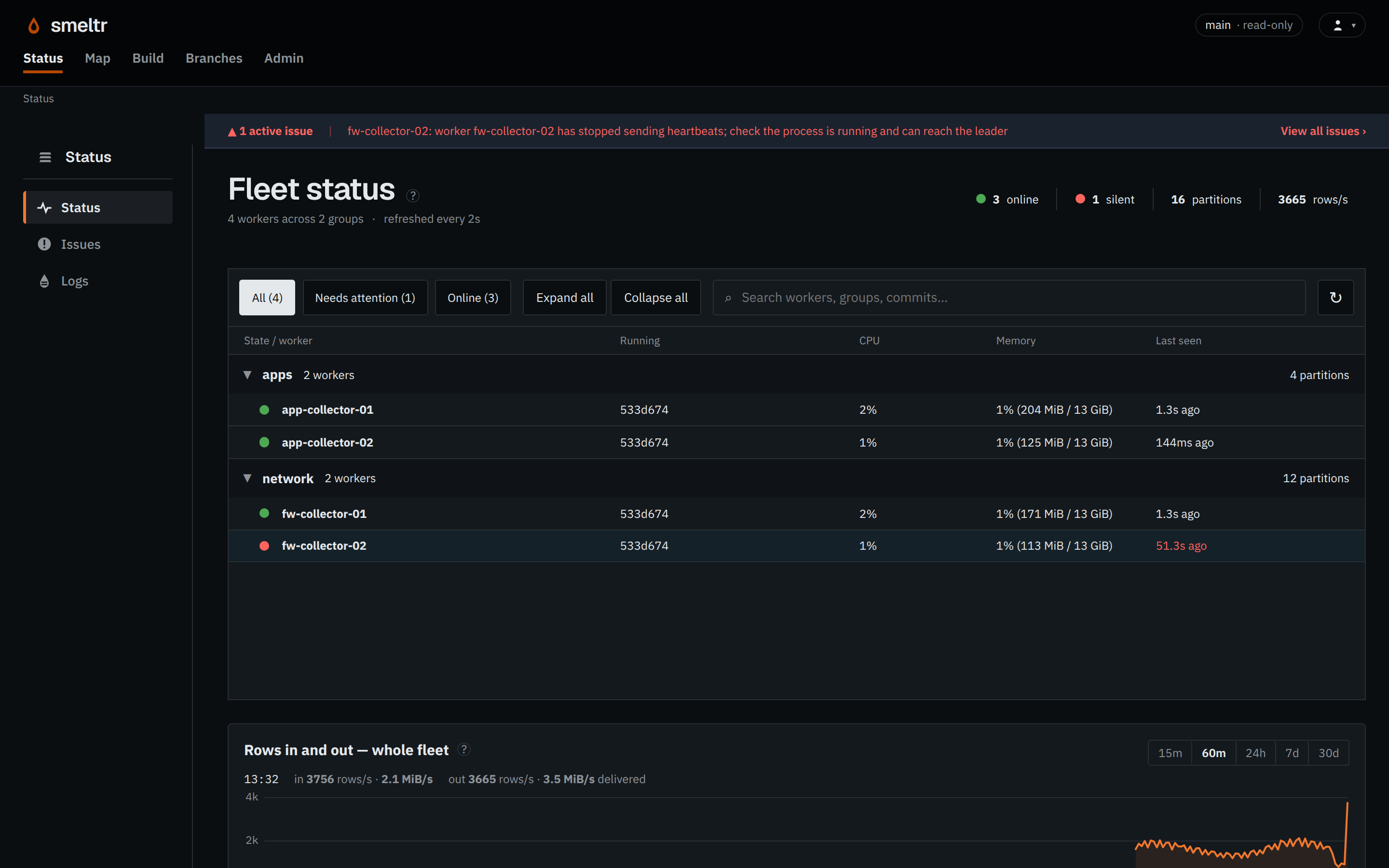Click the green status dot for app-collector-02

[x=265, y=442]
